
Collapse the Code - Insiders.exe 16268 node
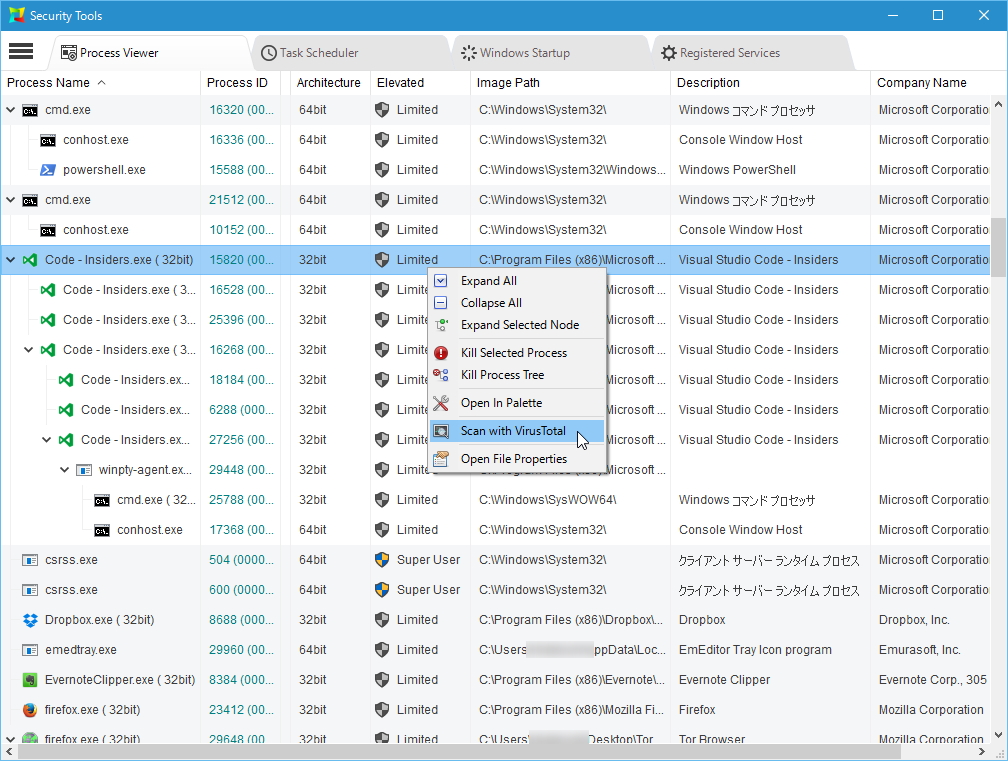28,350
